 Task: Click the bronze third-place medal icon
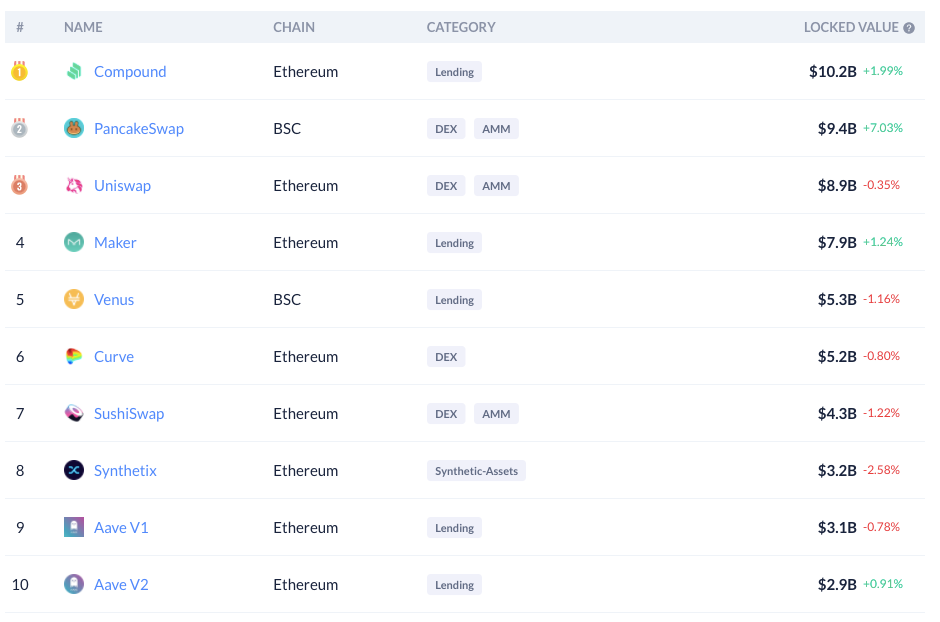(19, 185)
